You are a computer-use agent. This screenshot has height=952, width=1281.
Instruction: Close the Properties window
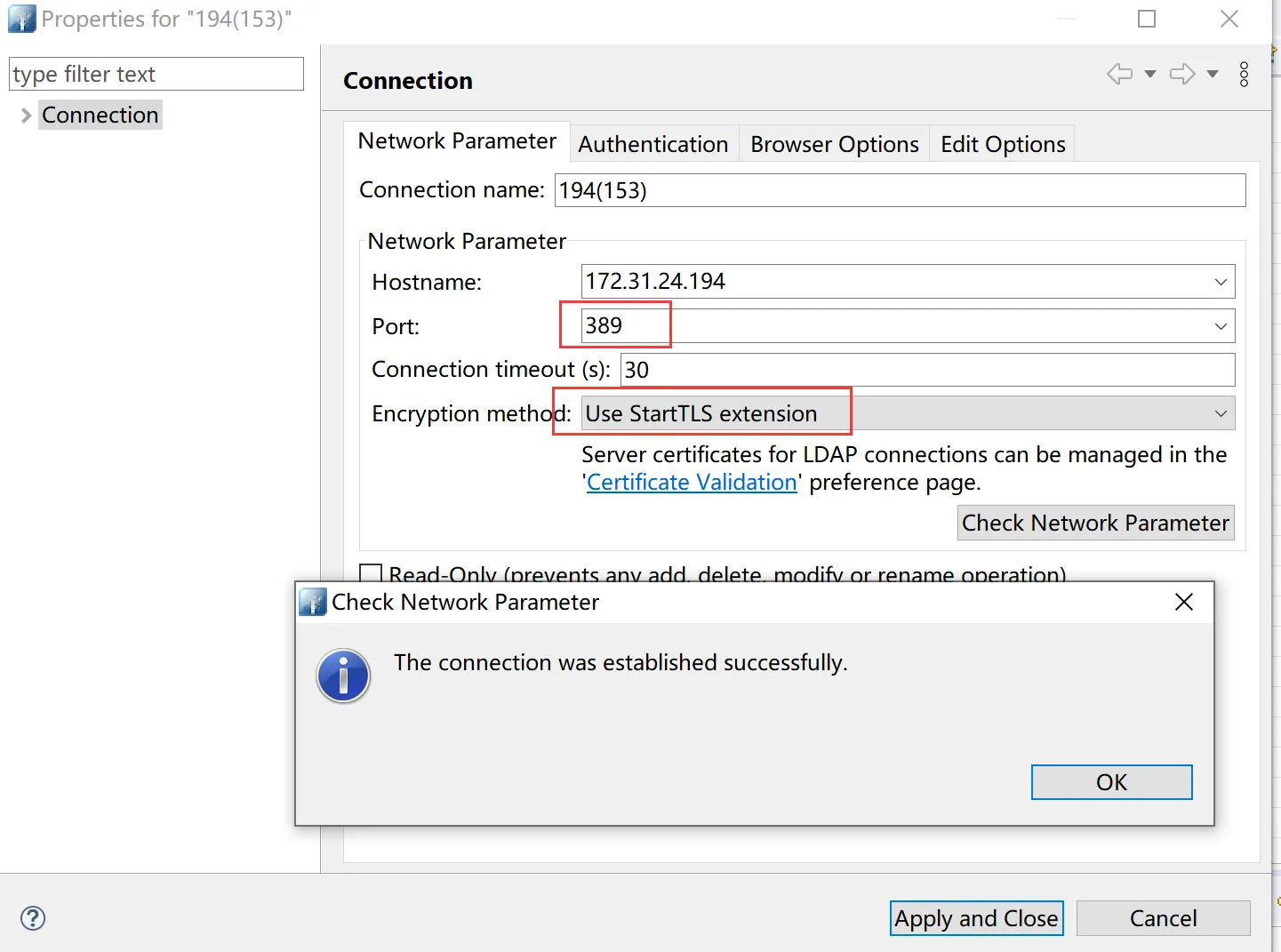1229,19
